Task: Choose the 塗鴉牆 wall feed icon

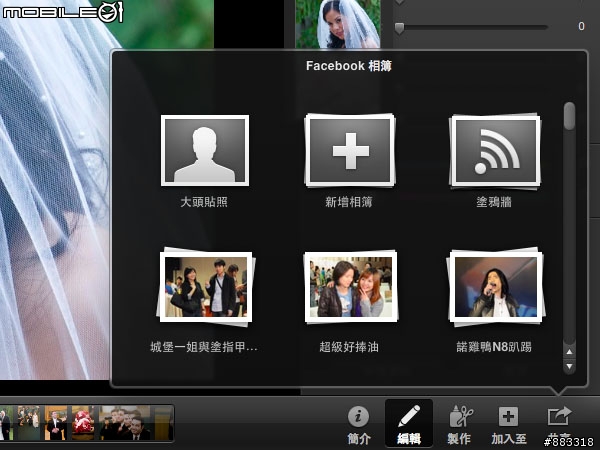Action: (x=496, y=150)
